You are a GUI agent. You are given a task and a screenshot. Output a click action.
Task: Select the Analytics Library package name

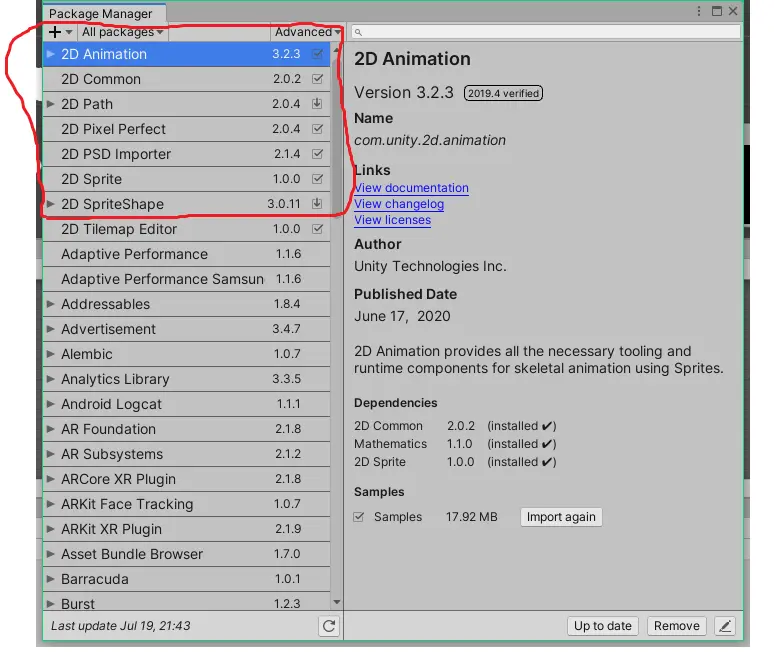tap(115, 379)
